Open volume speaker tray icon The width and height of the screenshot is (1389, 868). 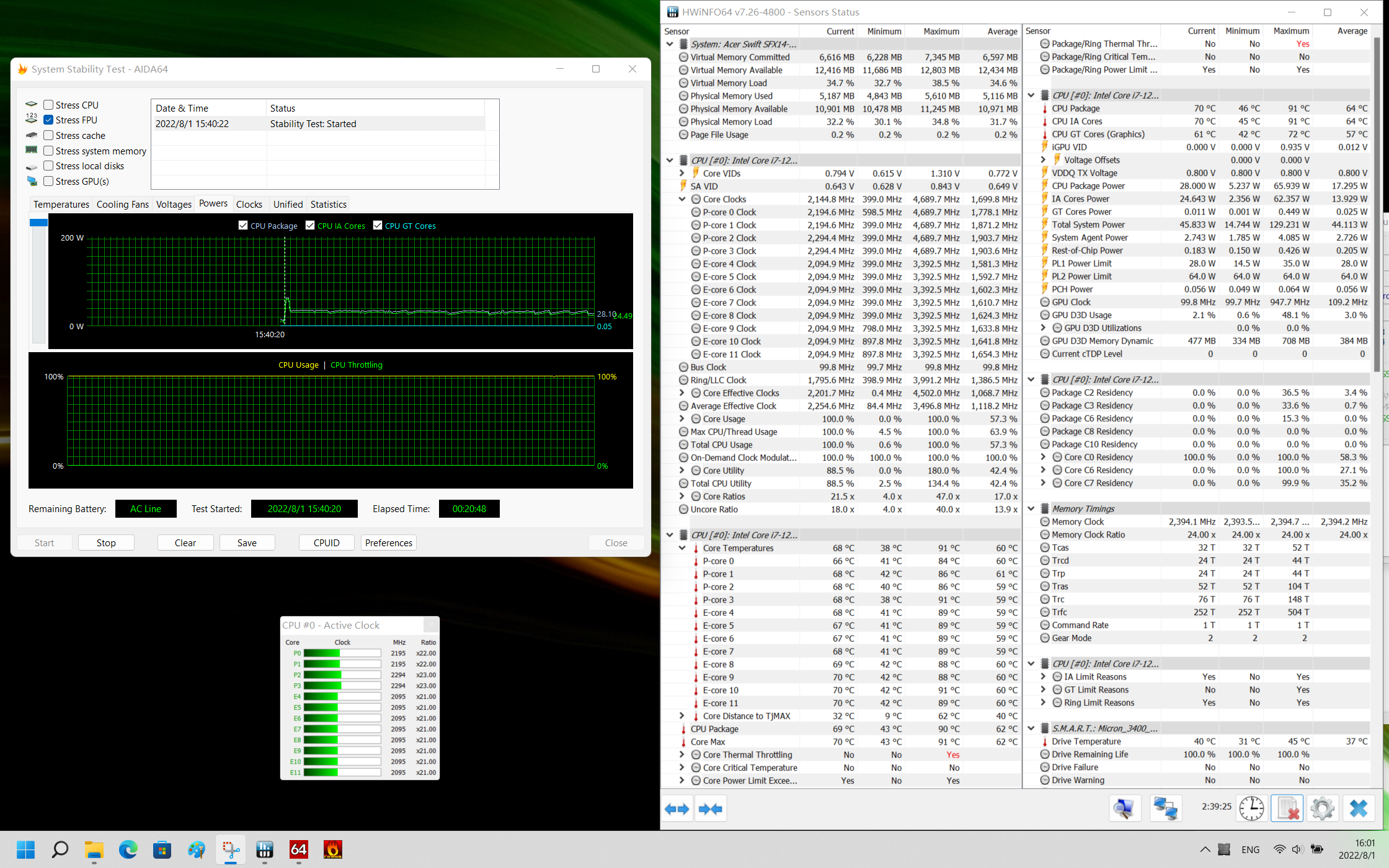pos(1296,849)
